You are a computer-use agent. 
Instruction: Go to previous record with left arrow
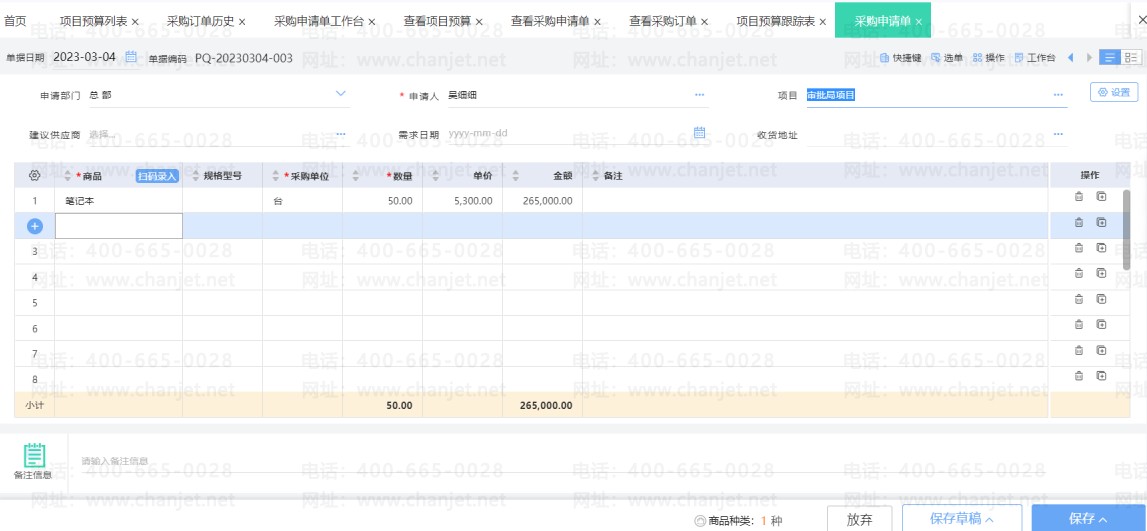[x=1070, y=58]
